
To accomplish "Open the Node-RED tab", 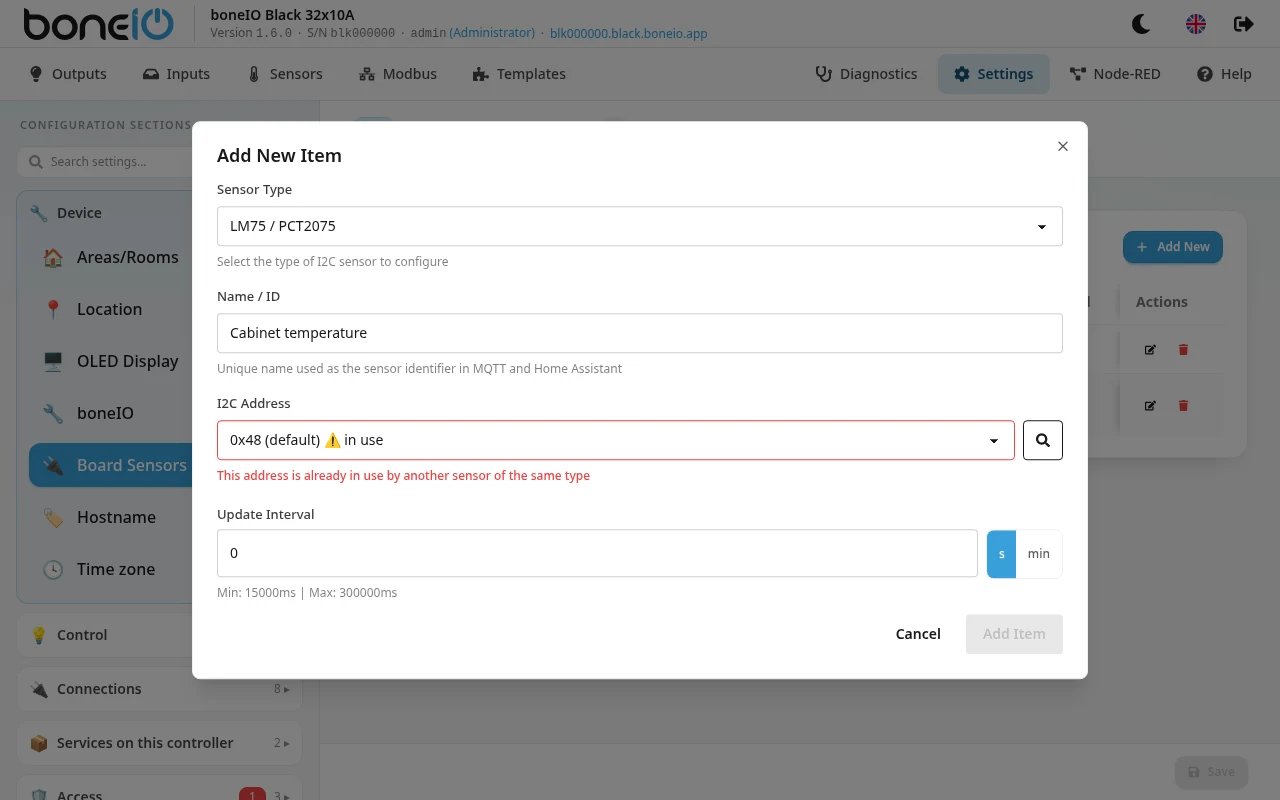I will pos(1115,74).
